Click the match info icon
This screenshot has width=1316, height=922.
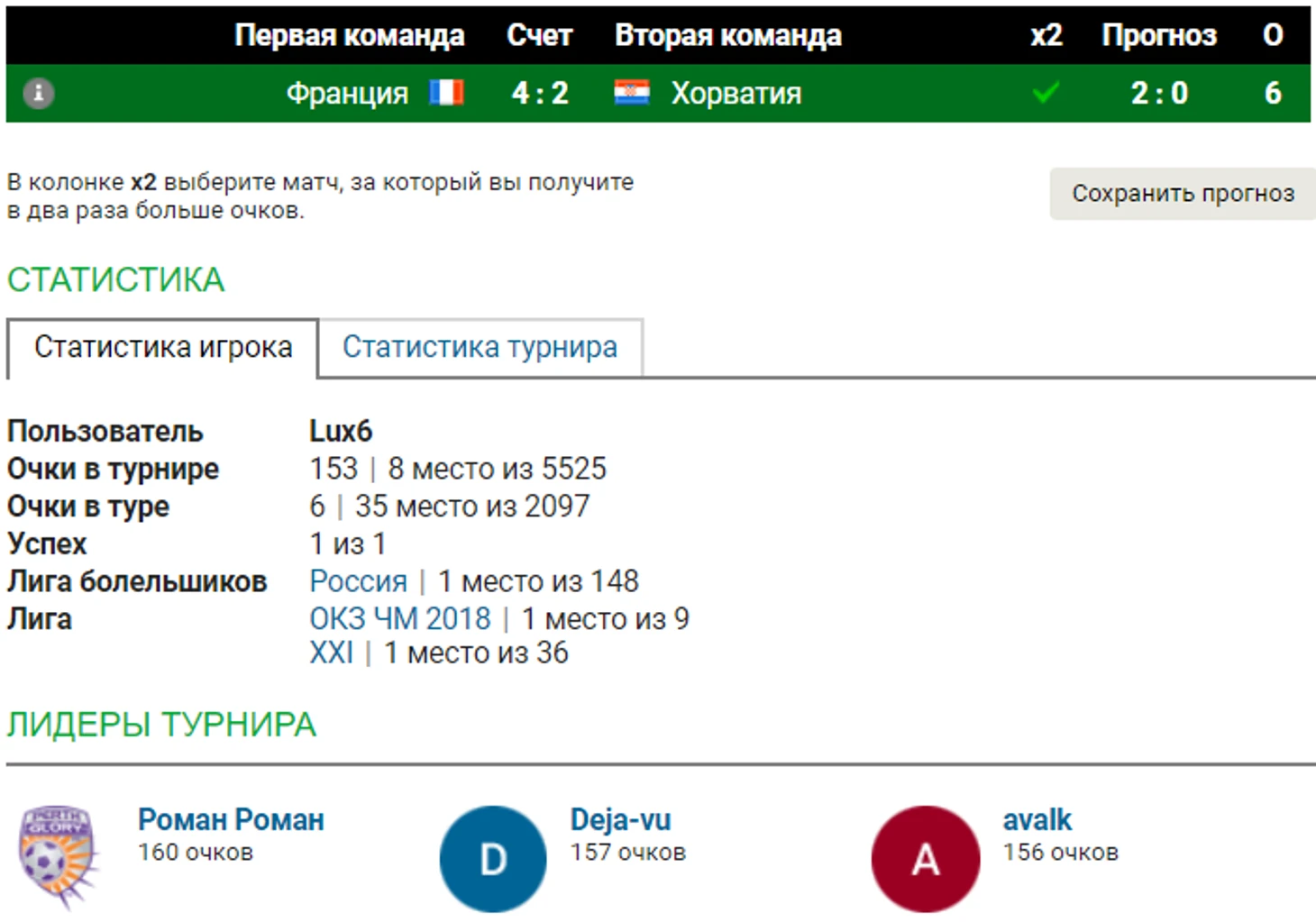pos(38,93)
